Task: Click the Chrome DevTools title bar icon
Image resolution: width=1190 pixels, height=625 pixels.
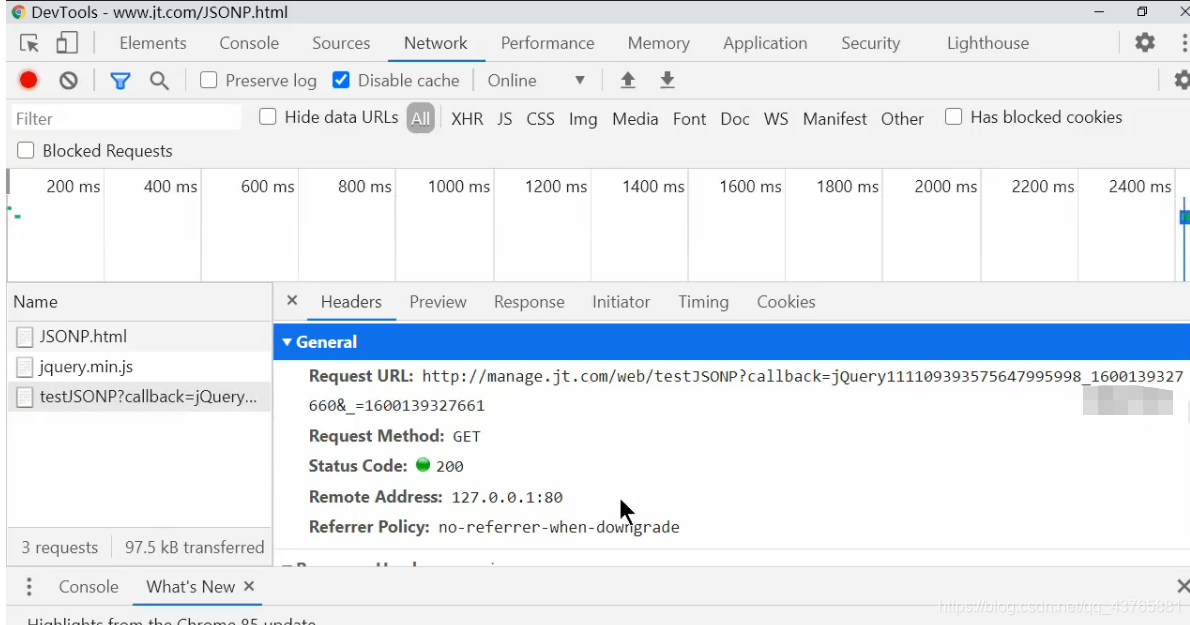Action: [18, 12]
